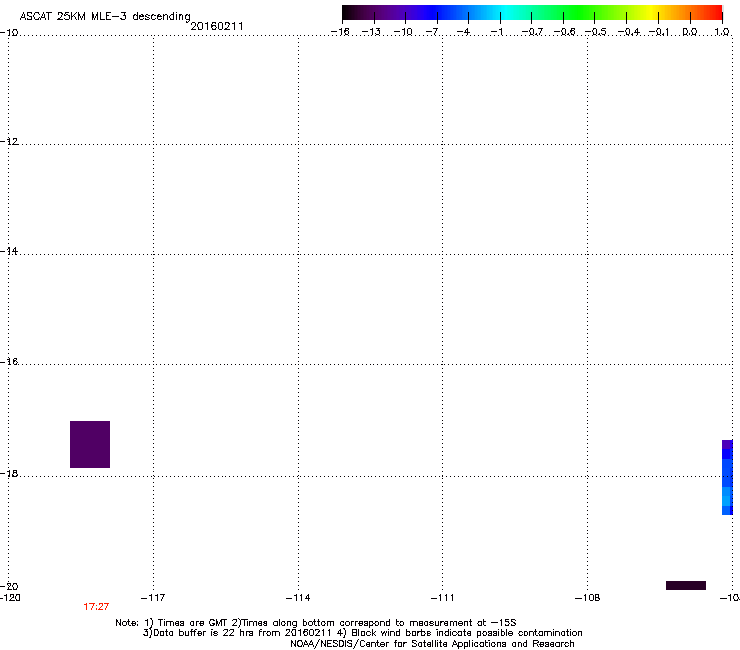Click the -0.5 color scale label
Screen dimensions: 740x650
tap(595, 32)
